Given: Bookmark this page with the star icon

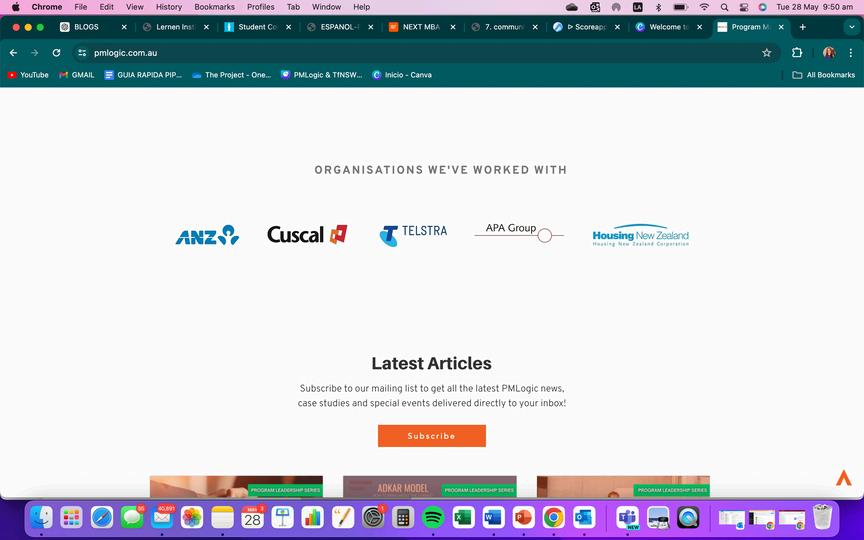Looking at the screenshot, I should click(x=766, y=53).
